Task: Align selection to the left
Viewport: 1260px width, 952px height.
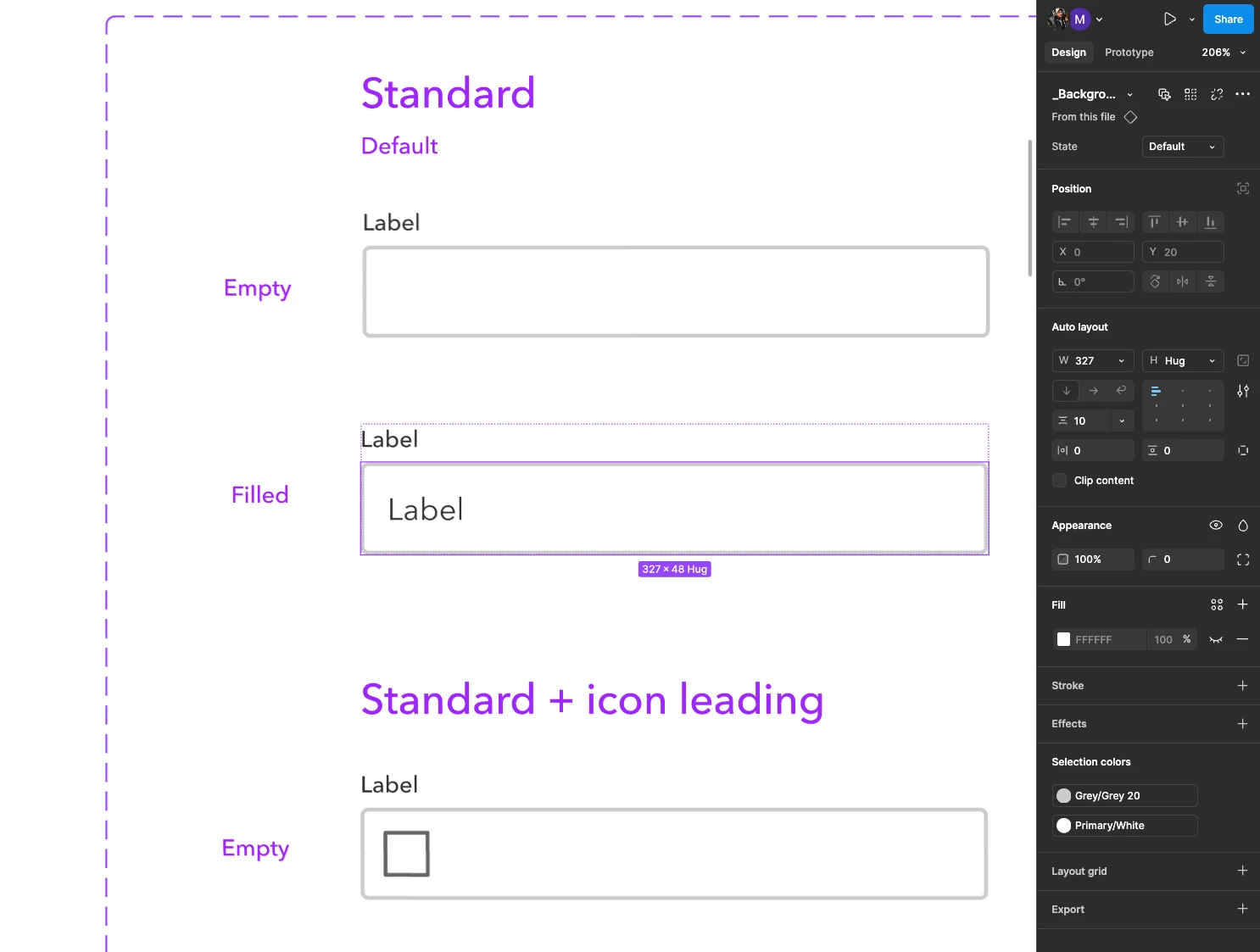Action: (1065, 222)
